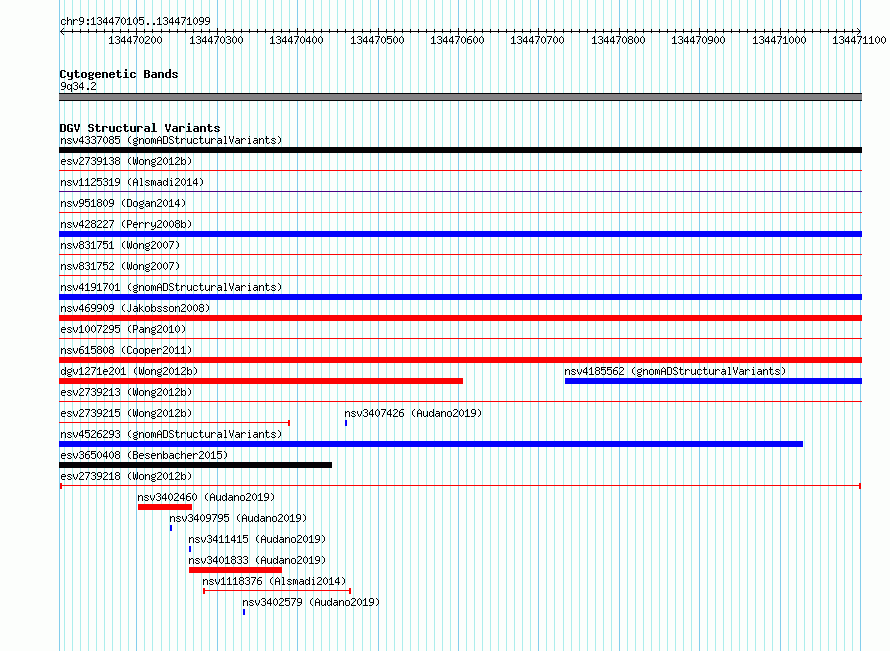The height and width of the screenshot is (651, 890).
Task: Open variant nsv831752 (Wong2007)
Action: (x=120, y=266)
